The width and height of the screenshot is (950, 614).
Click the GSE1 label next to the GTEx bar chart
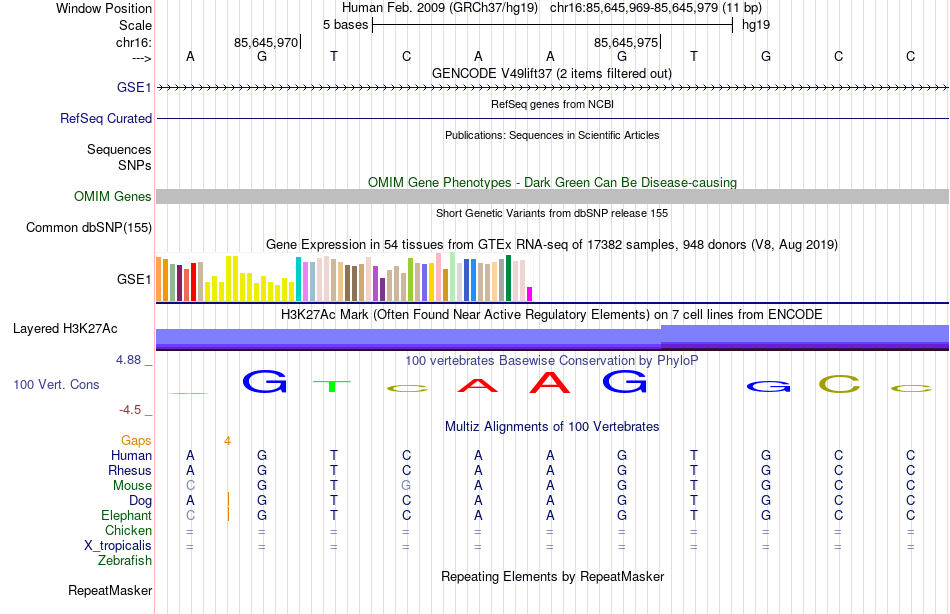[134, 279]
